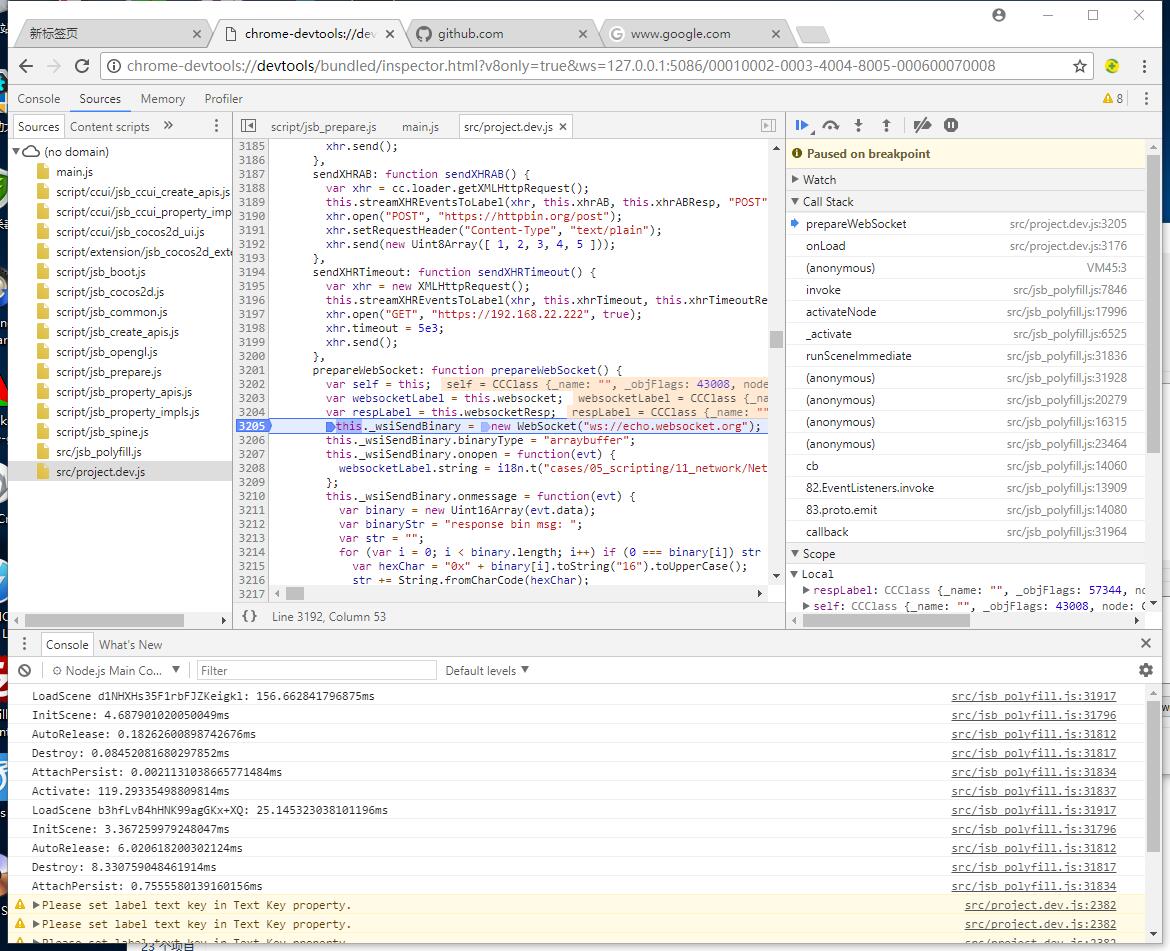Open the main.js editor tab

420,127
